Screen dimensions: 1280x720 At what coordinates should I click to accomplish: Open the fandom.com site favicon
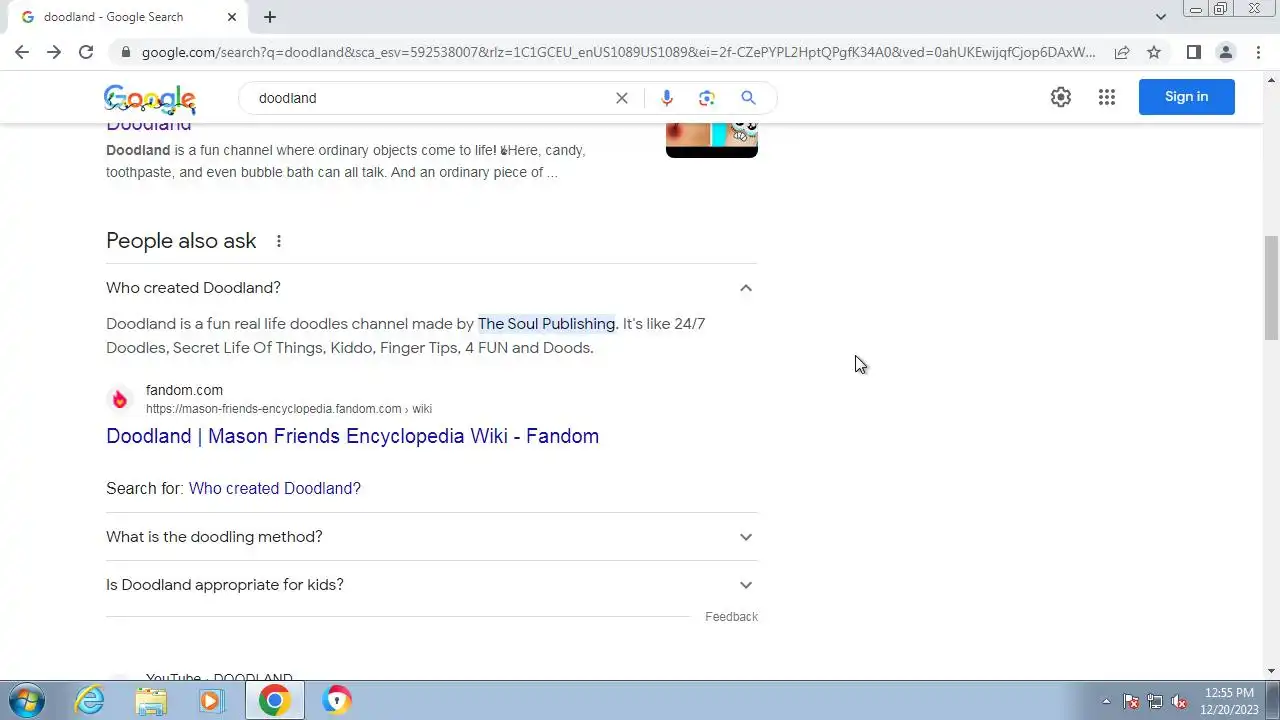point(120,400)
